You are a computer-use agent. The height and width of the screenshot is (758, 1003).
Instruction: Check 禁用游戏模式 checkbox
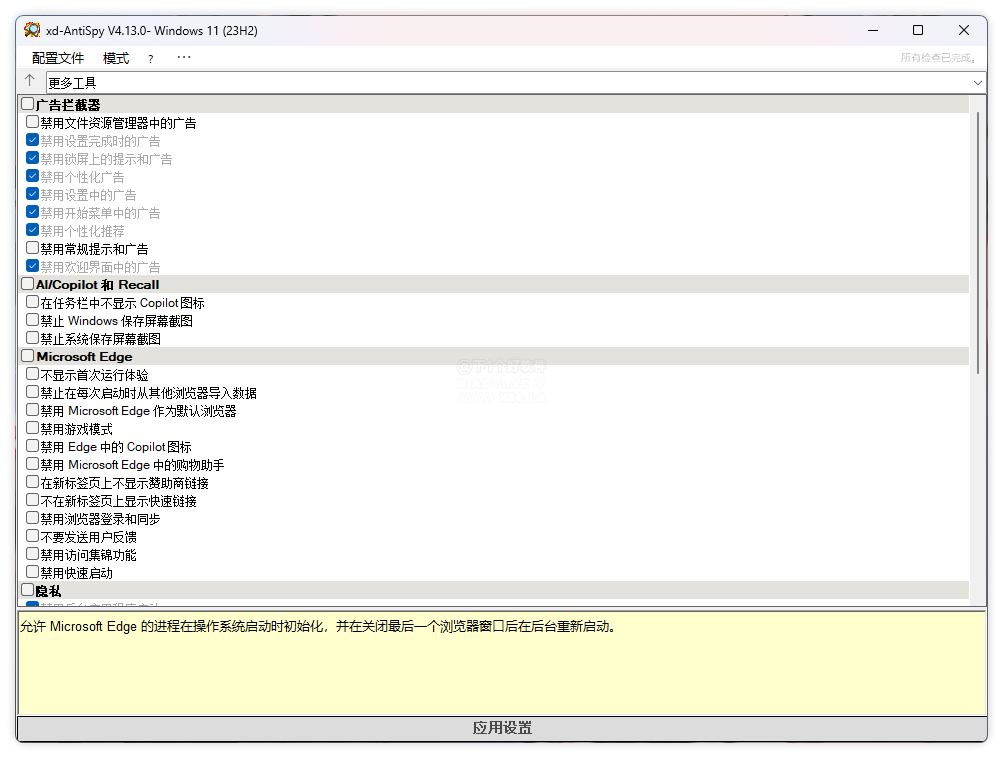tap(33, 427)
